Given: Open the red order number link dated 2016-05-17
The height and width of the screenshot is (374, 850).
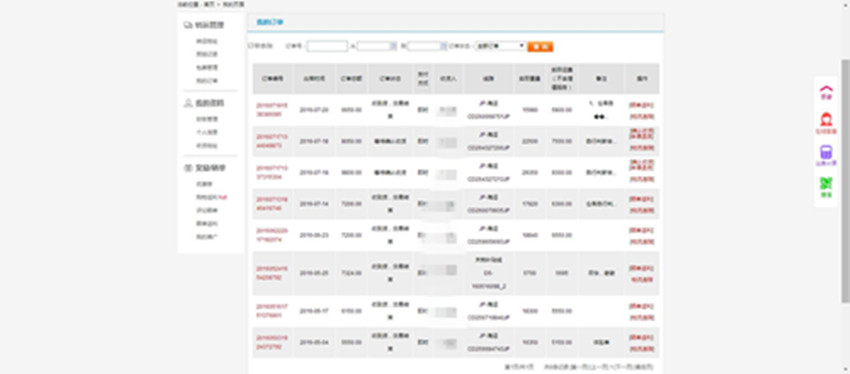Looking at the screenshot, I should 272,311.
